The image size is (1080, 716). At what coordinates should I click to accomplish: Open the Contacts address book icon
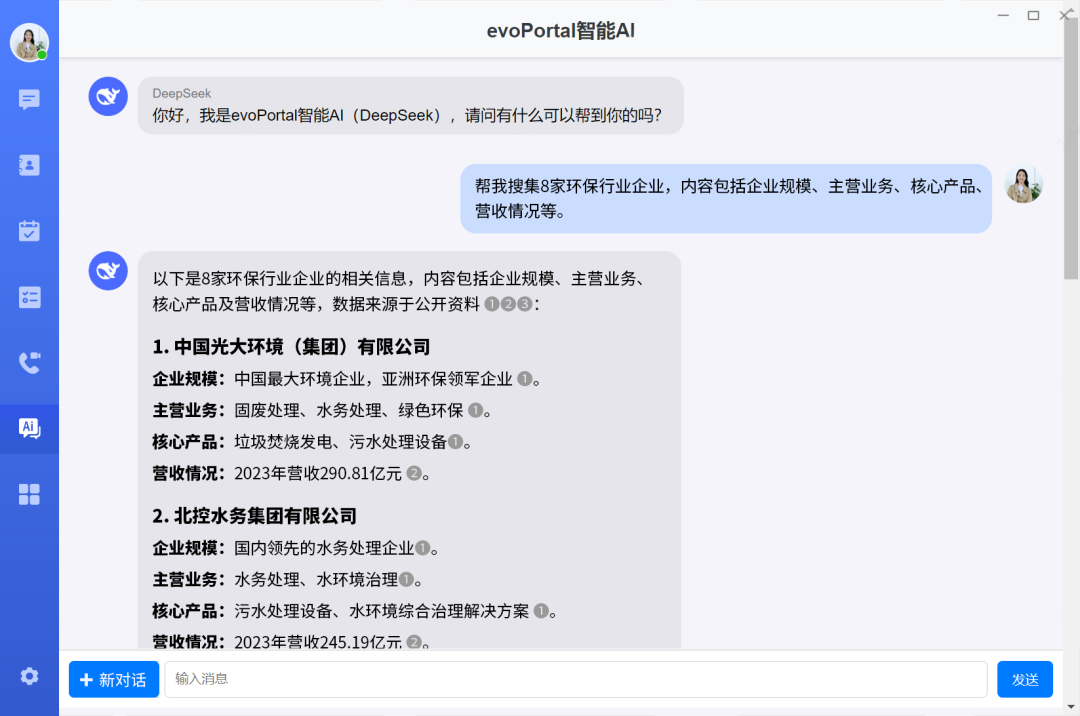[29, 165]
